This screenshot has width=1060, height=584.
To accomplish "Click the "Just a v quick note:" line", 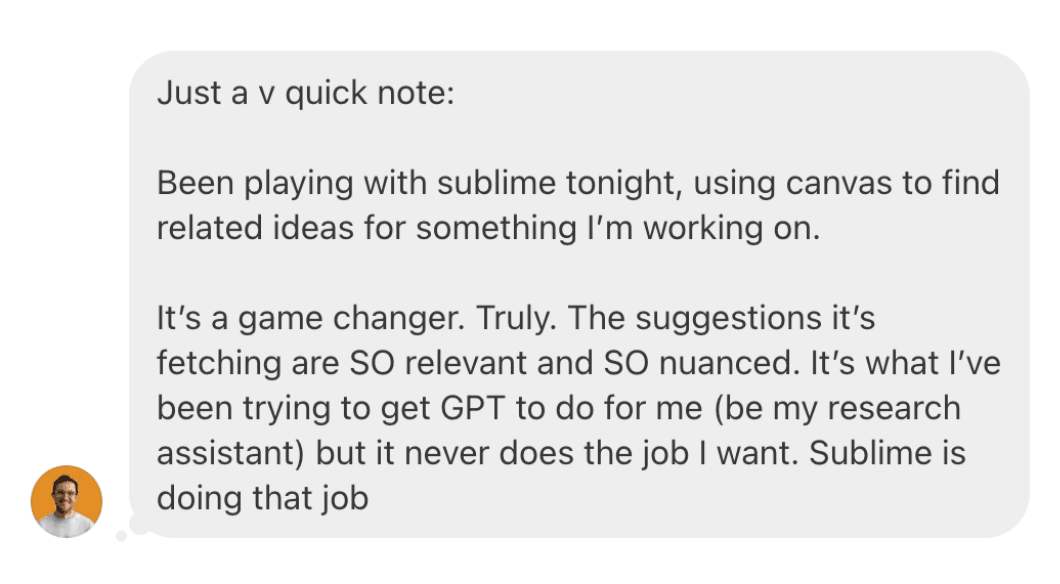I will (x=306, y=95).
